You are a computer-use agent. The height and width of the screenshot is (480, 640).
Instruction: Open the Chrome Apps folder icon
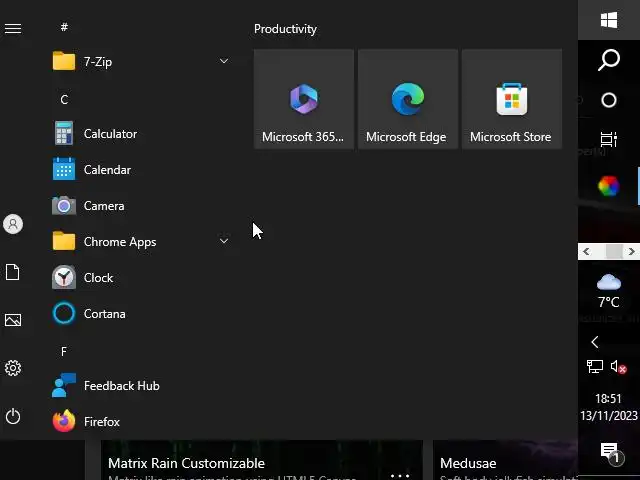64,241
